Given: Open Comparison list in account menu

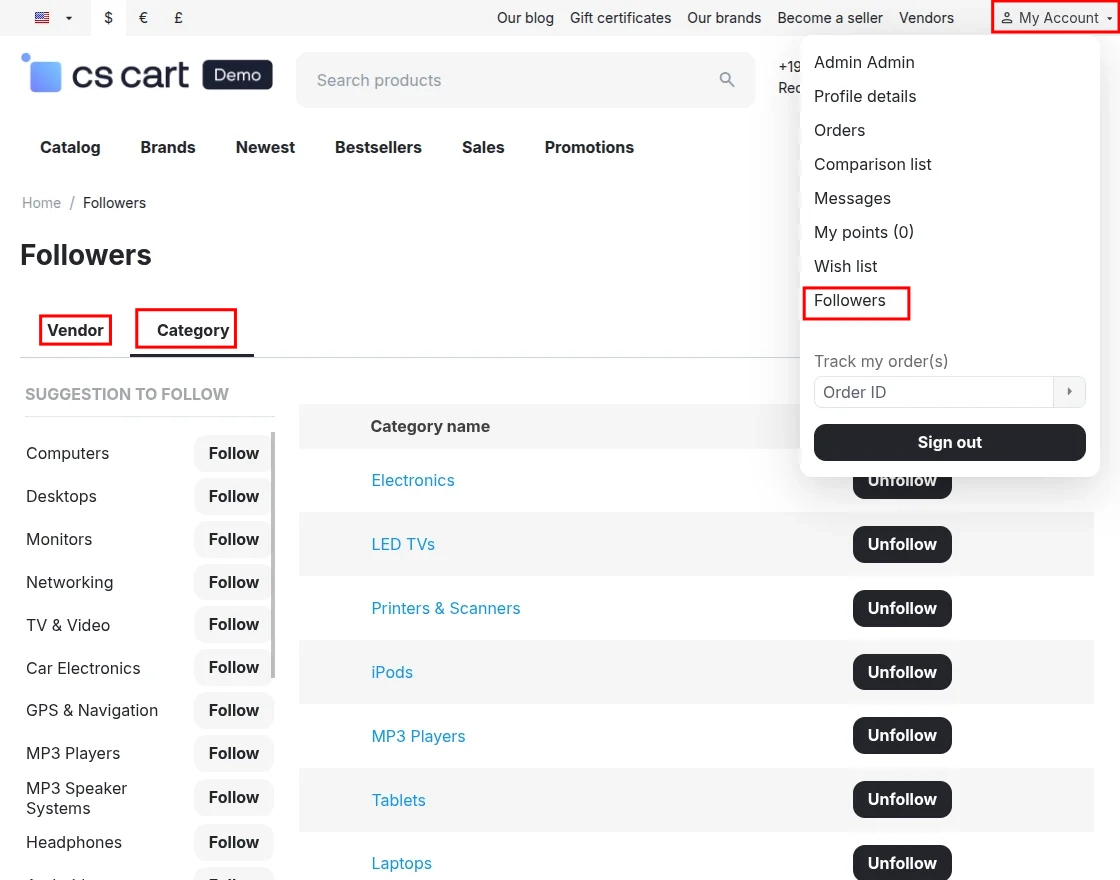Looking at the screenshot, I should click(x=872, y=164).
